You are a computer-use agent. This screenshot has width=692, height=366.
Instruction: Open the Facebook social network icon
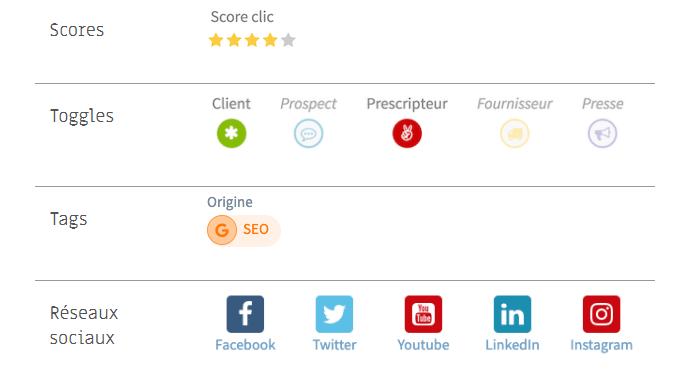tap(245, 314)
